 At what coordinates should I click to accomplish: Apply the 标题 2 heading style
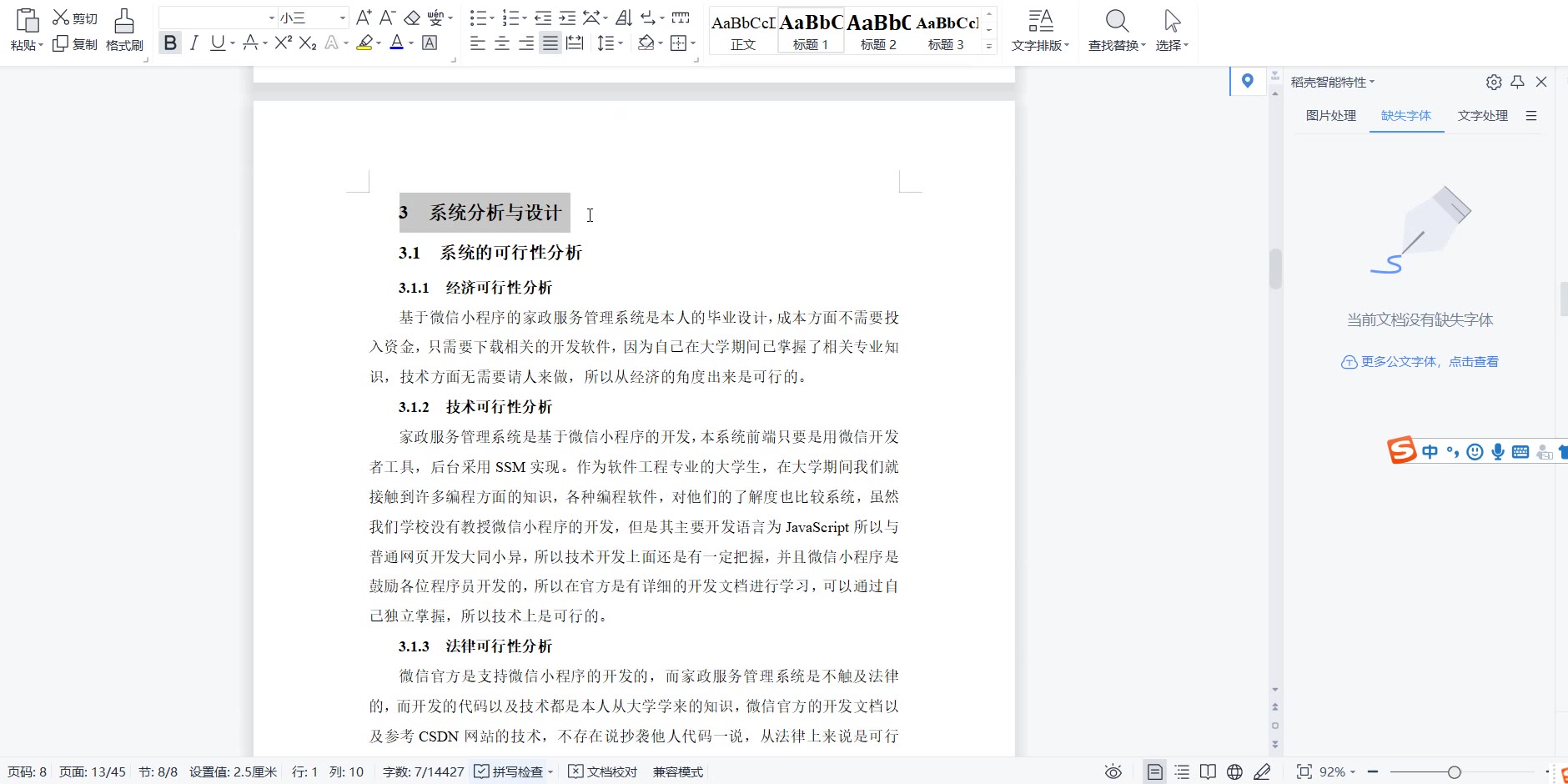(878, 31)
